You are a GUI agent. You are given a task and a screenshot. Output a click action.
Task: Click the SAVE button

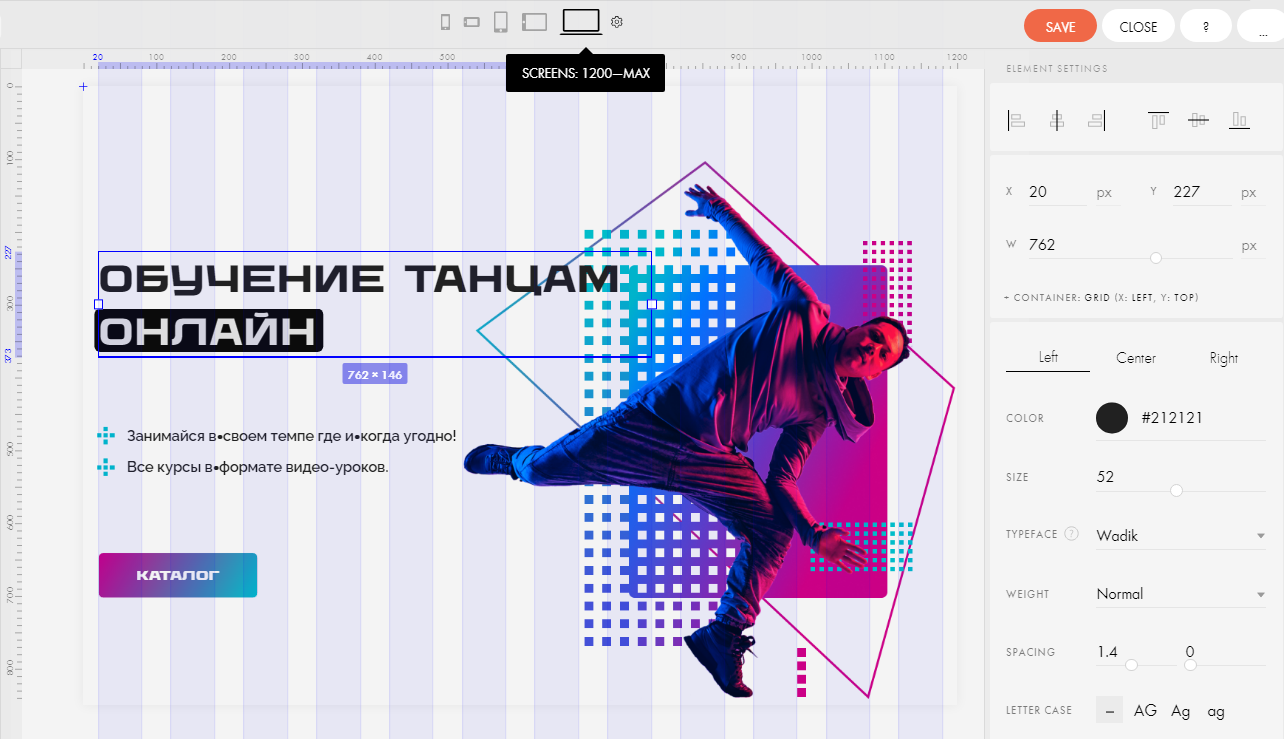1060,27
